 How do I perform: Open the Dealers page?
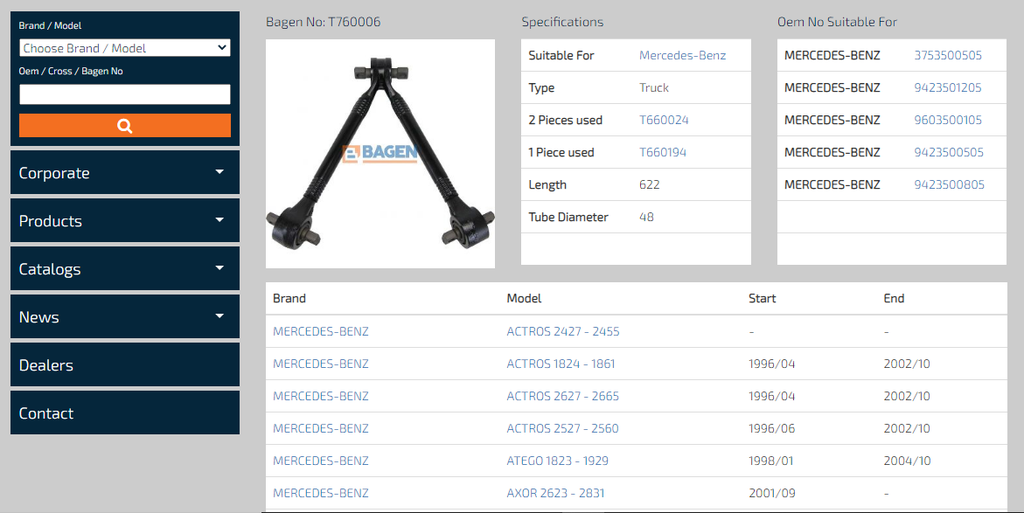pyautogui.click(x=125, y=365)
